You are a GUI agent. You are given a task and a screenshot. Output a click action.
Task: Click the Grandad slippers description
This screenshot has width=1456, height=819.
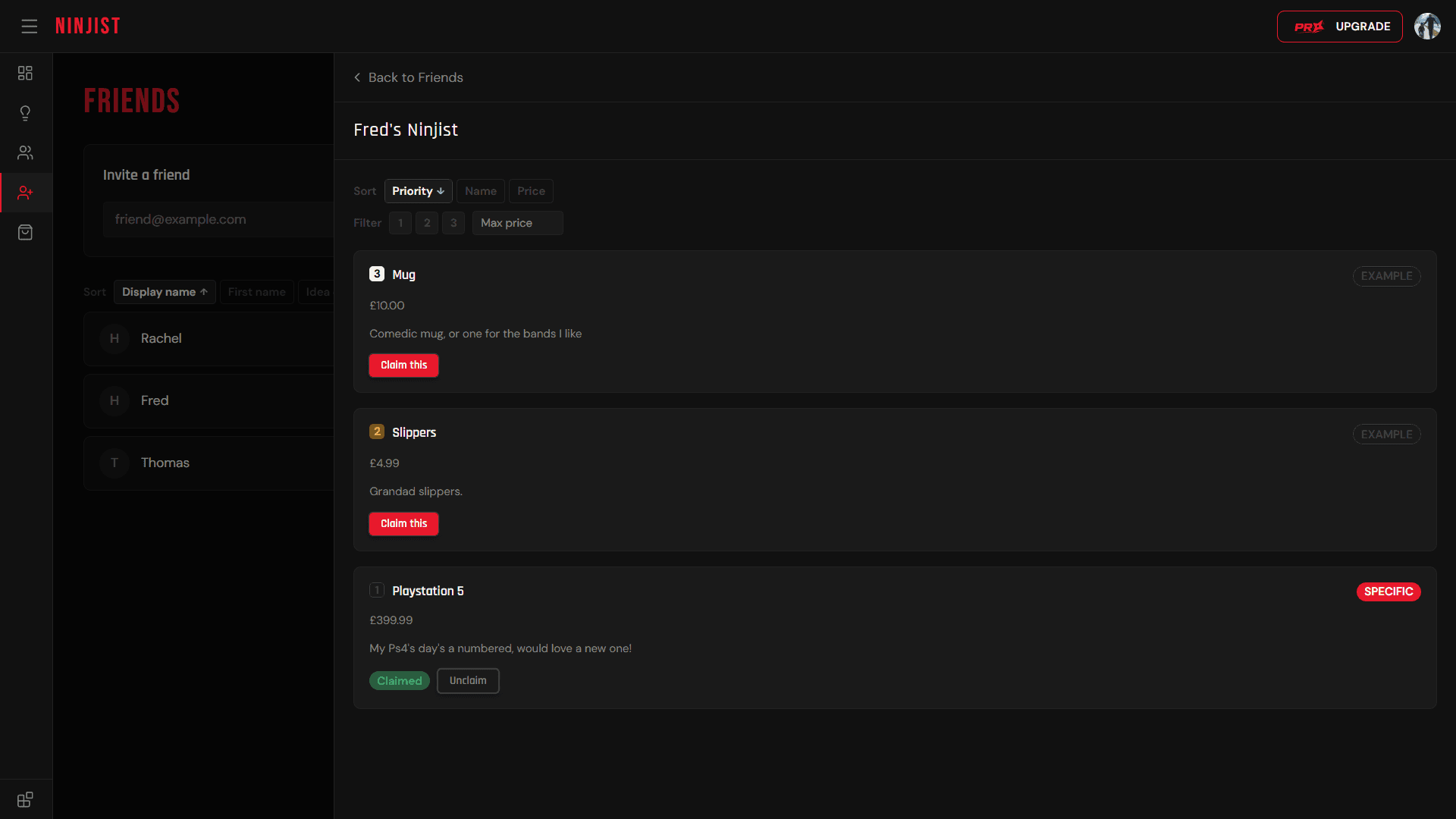tap(416, 491)
